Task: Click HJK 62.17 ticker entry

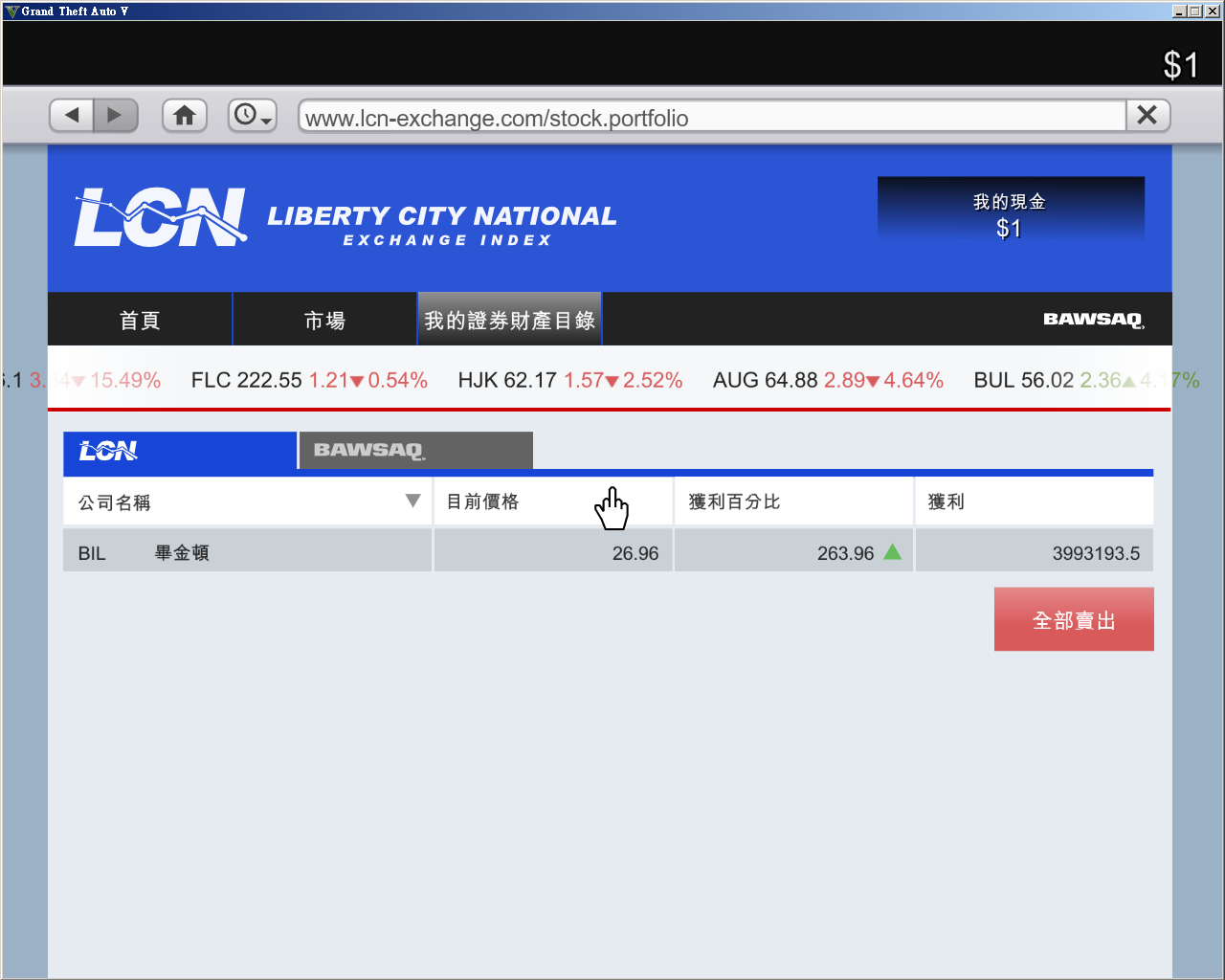Action: tap(570, 380)
